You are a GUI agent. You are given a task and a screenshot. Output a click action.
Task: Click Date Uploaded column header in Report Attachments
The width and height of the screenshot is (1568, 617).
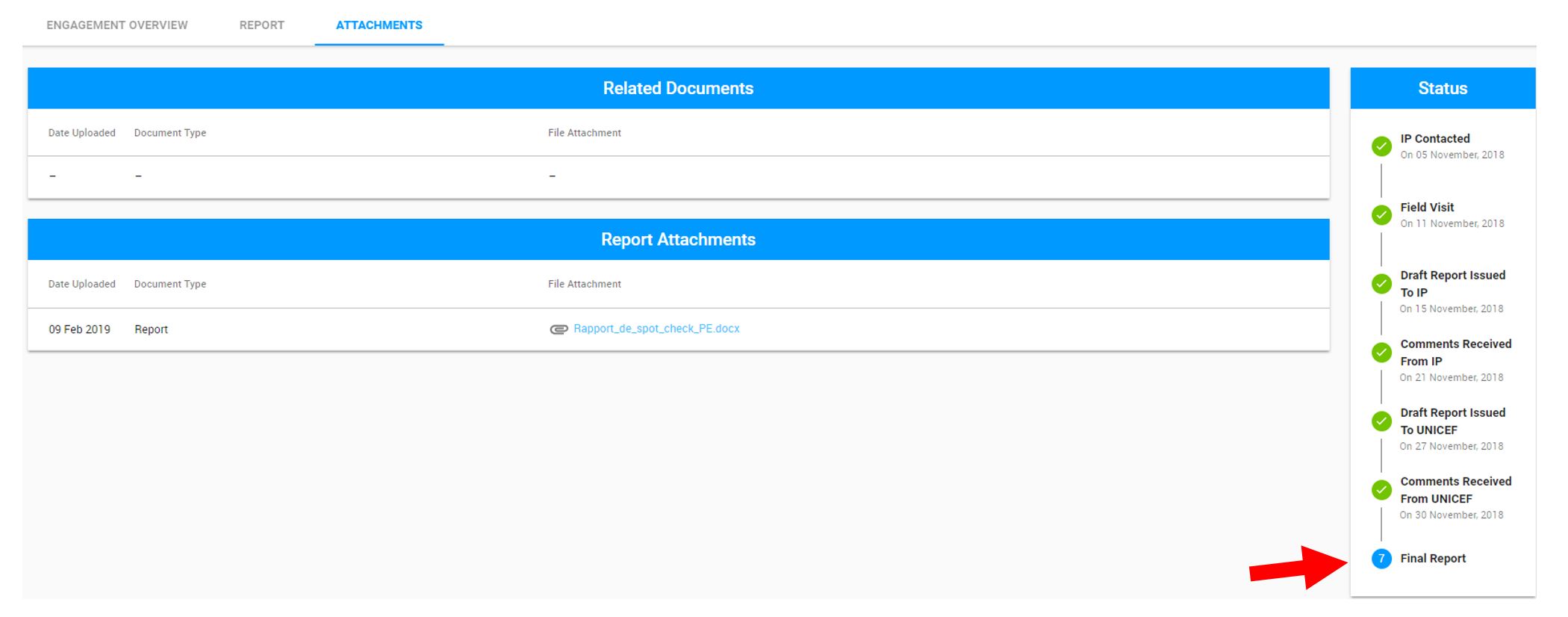(x=82, y=284)
